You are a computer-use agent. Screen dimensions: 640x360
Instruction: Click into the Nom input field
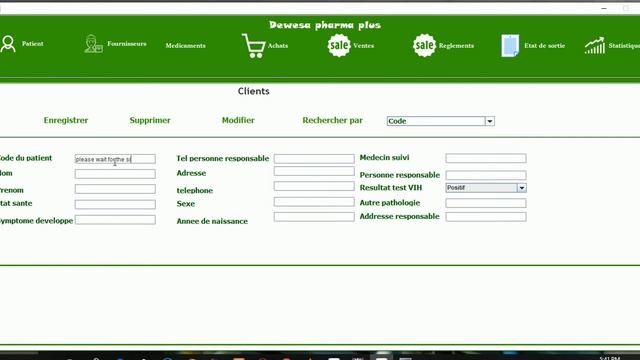pos(115,174)
